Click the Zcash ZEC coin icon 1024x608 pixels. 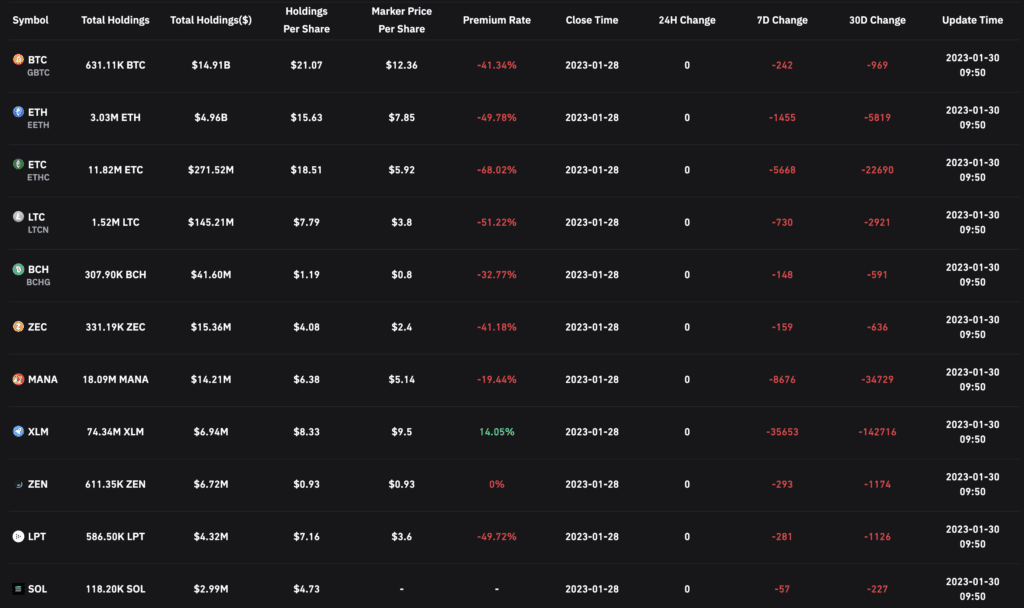[18, 327]
